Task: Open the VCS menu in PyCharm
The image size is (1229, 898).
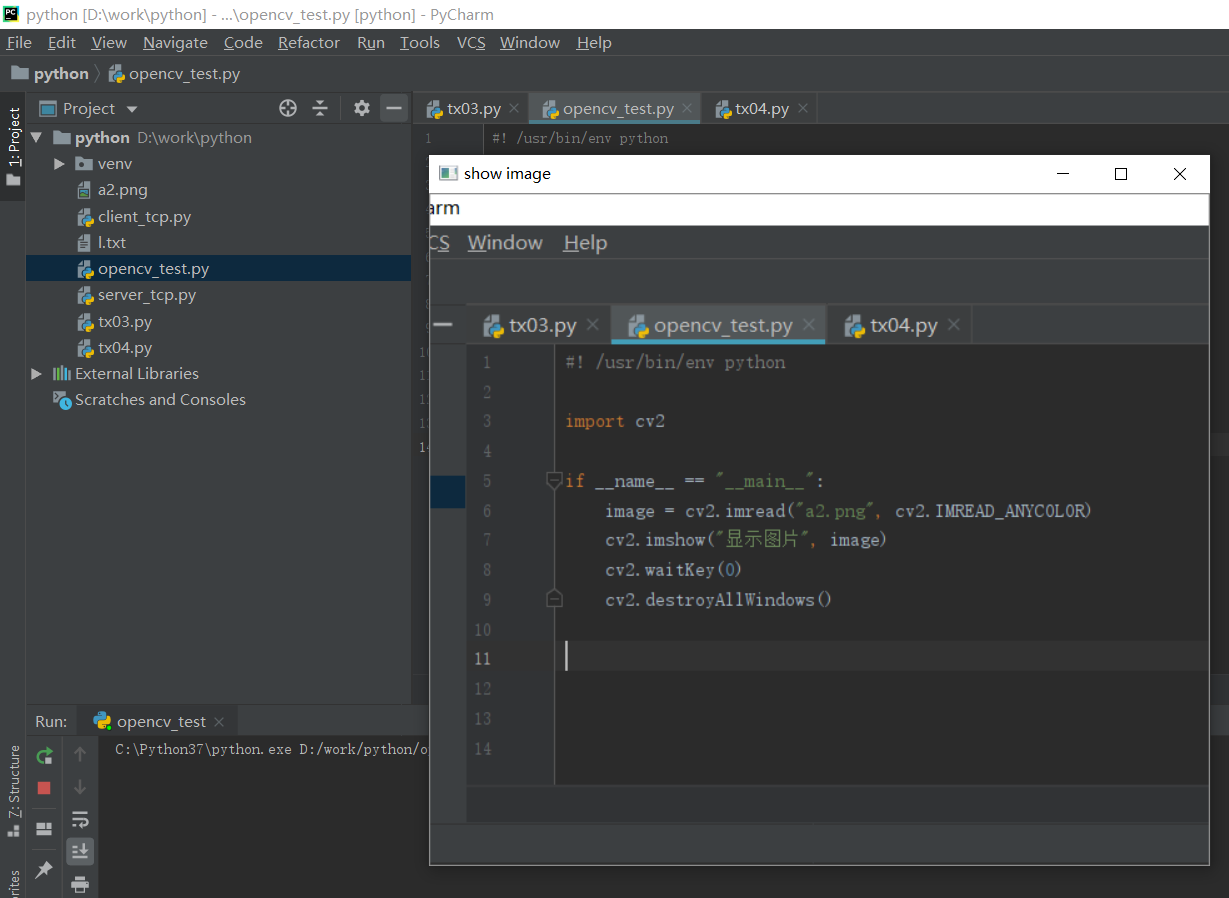Action: point(470,42)
